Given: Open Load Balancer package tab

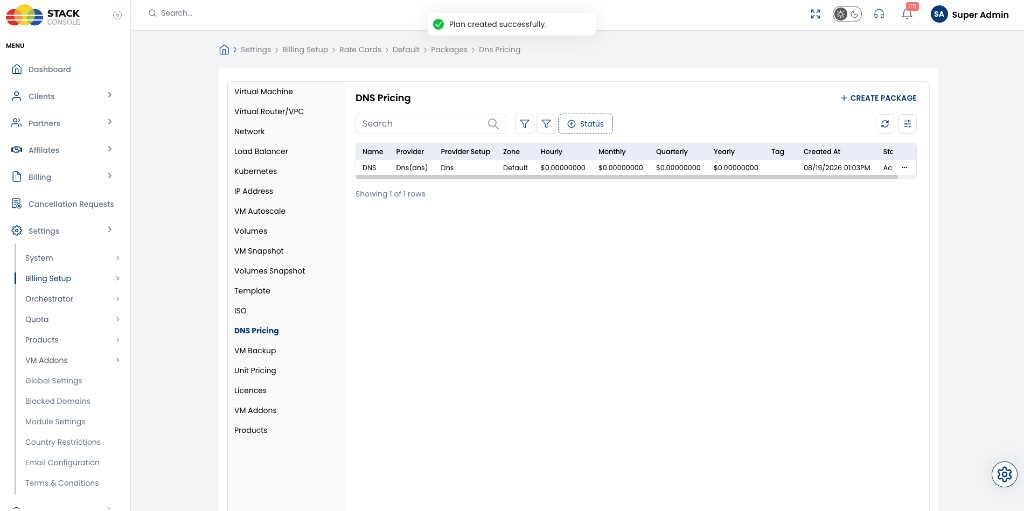Looking at the screenshot, I should click(261, 152).
